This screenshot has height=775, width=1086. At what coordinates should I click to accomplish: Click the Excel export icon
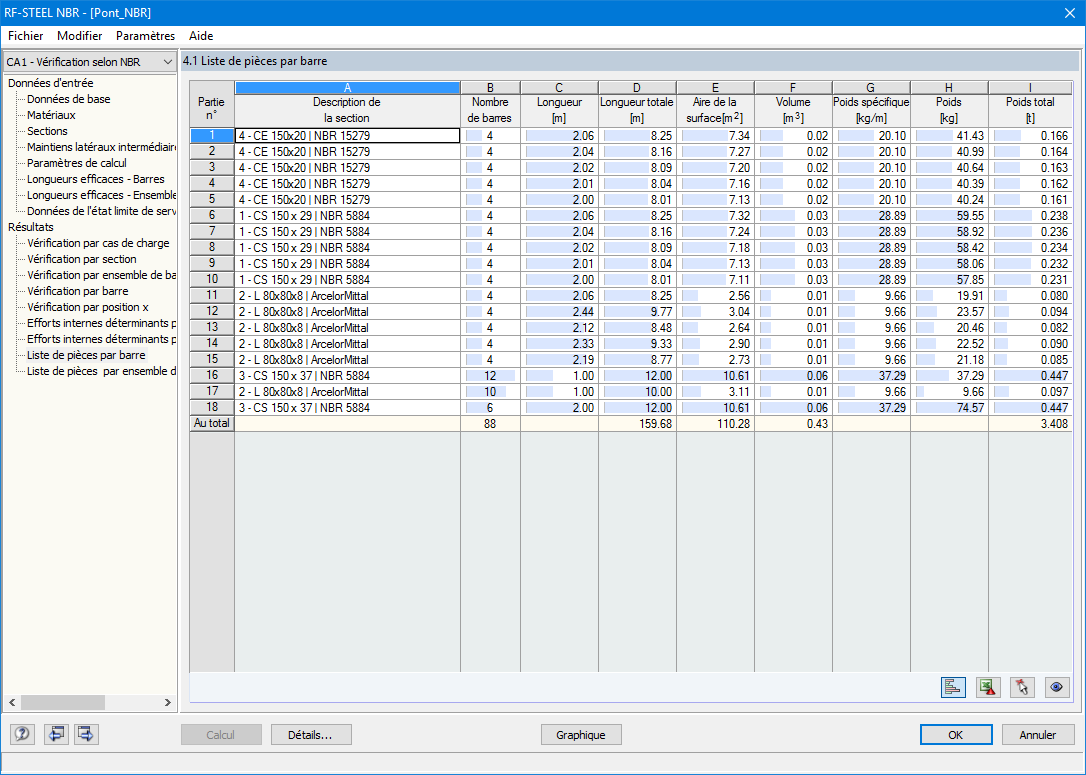pyautogui.click(x=988, y=687)
